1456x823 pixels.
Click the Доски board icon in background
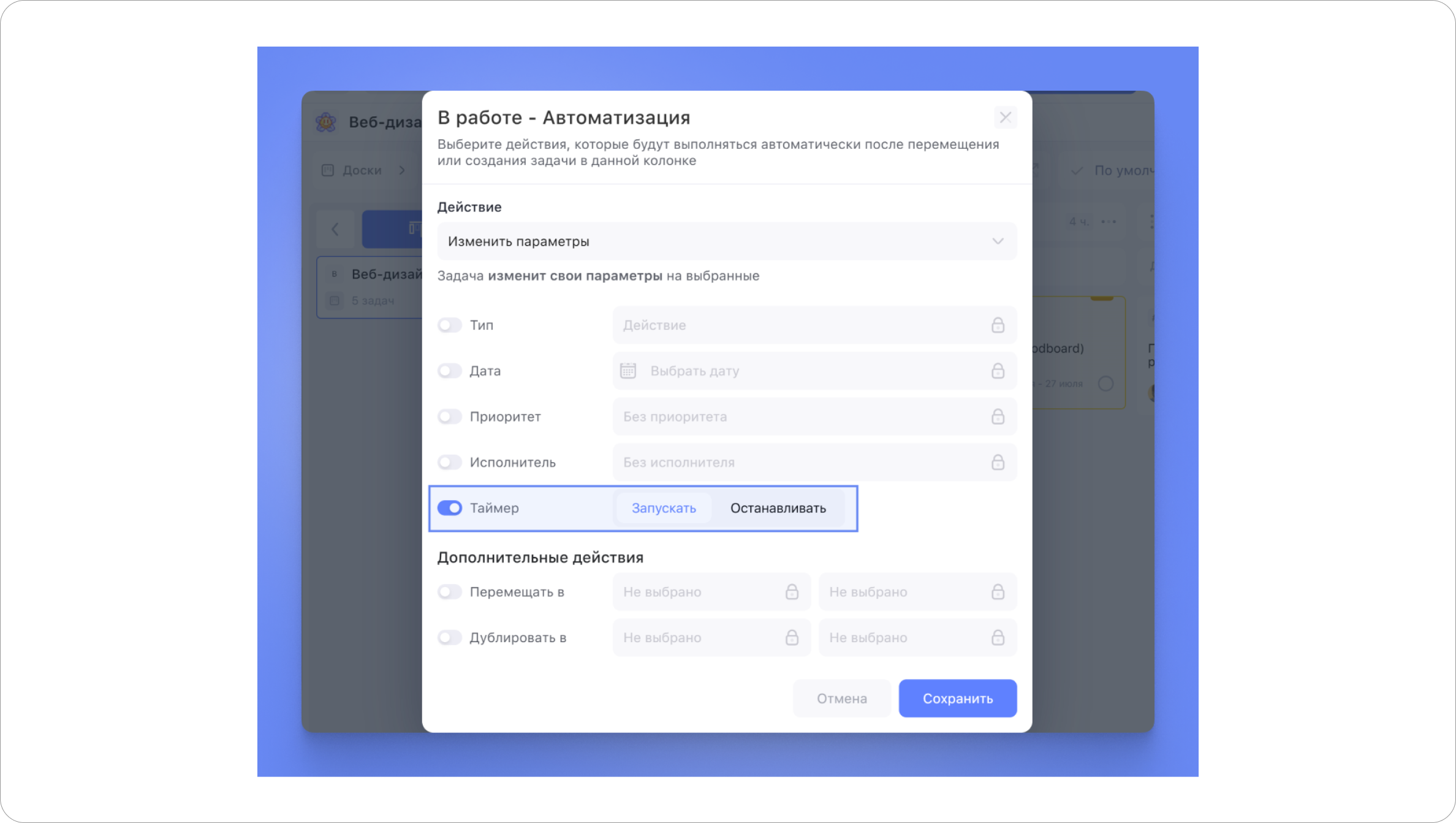(328, 170)
